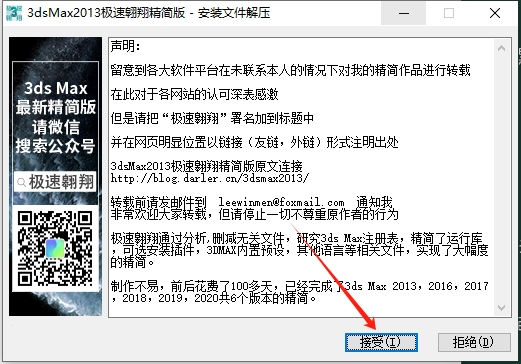The image size is (521, 364).
Task: Click the installer app icon in title bar
Action: 14,13
